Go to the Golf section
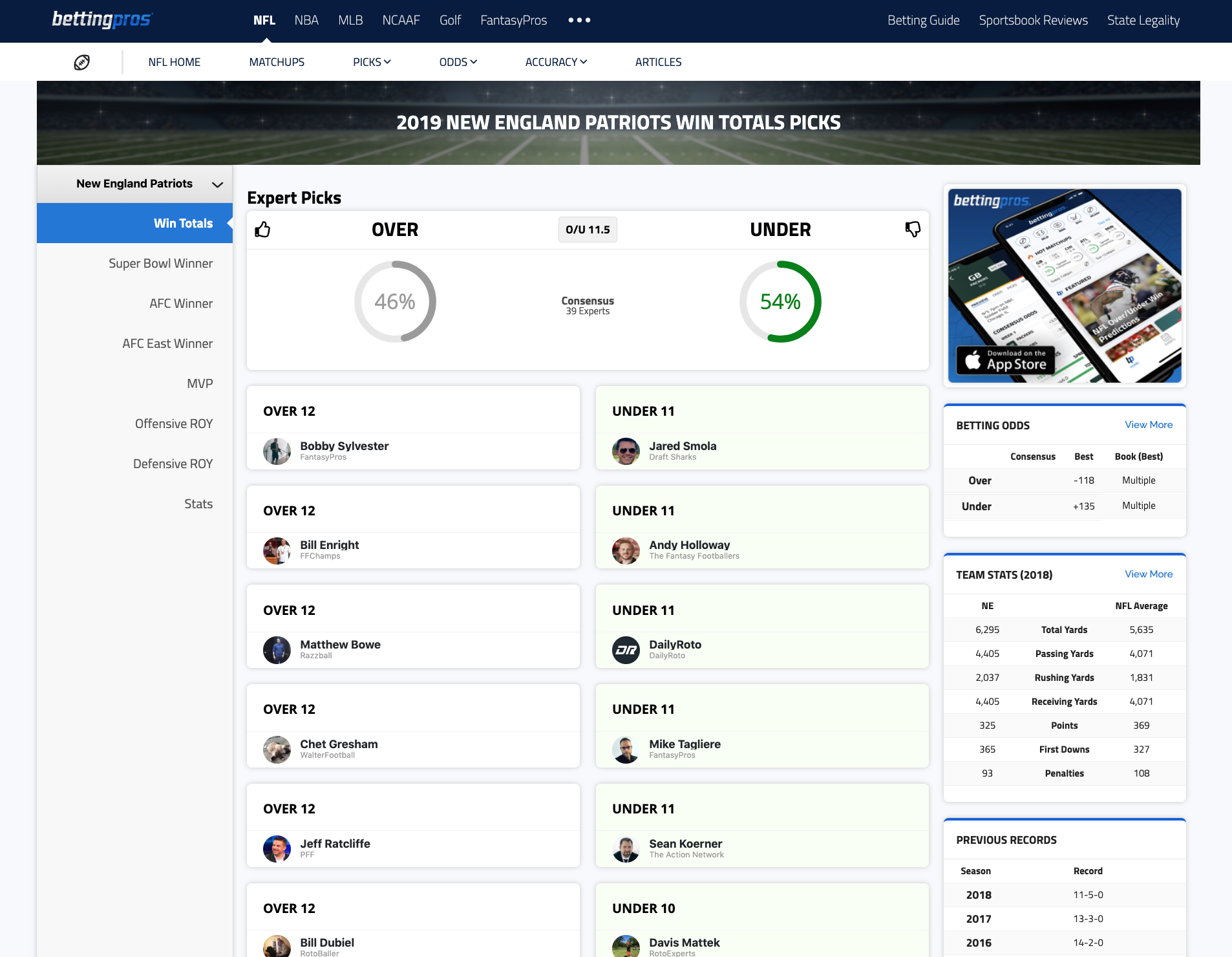This screenshot has width=1232, height=957. pos(450,20)
